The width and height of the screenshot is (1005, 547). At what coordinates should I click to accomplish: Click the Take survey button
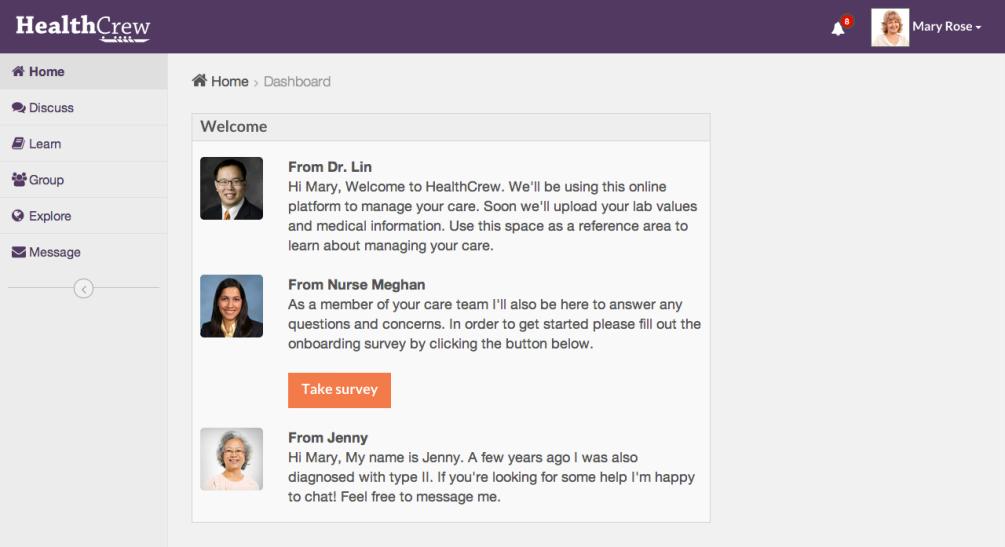pyautogui.click(x=339, y=390)
